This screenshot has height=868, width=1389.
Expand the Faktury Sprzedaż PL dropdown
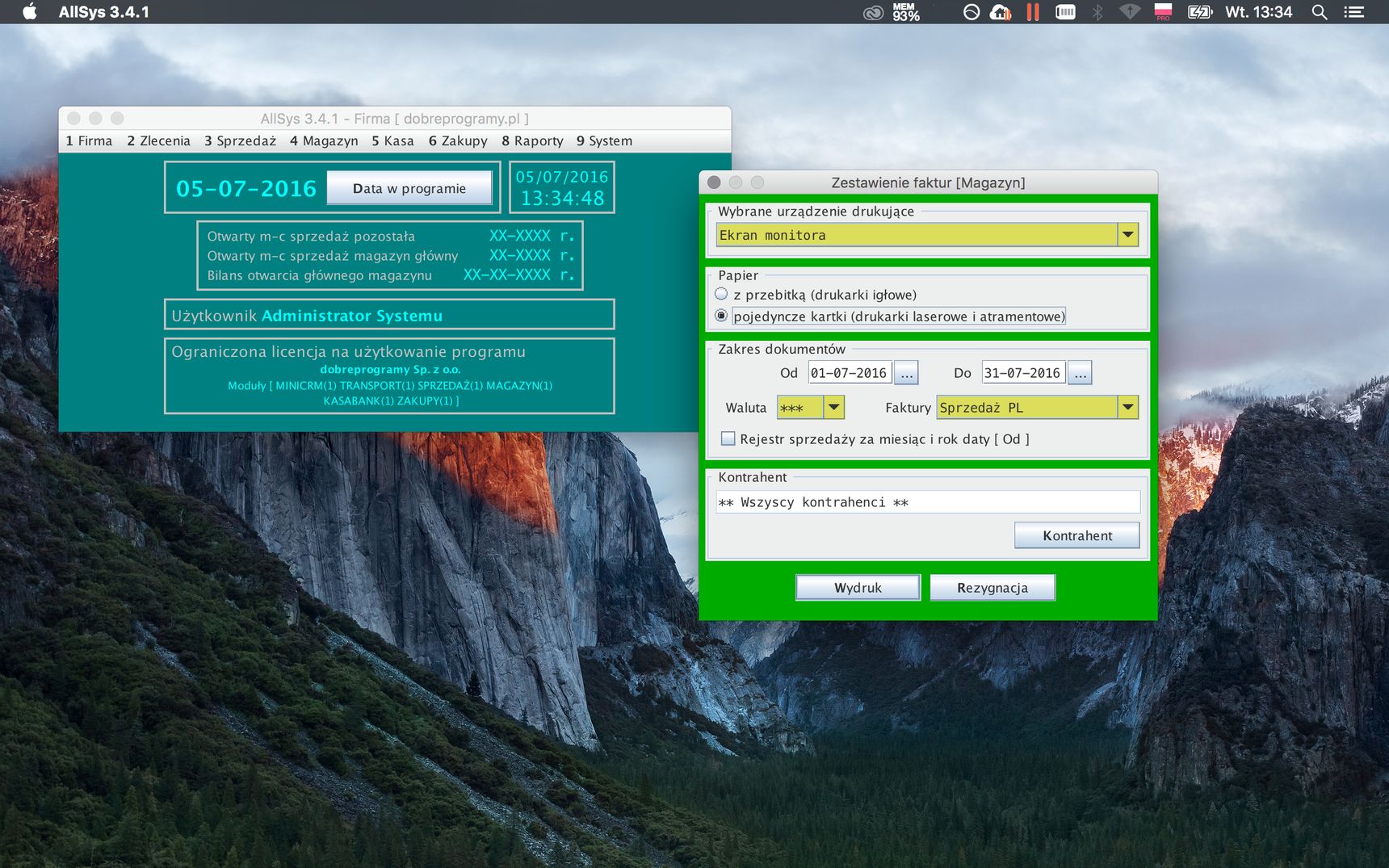pyautogui.click(x=1128, y=407)
